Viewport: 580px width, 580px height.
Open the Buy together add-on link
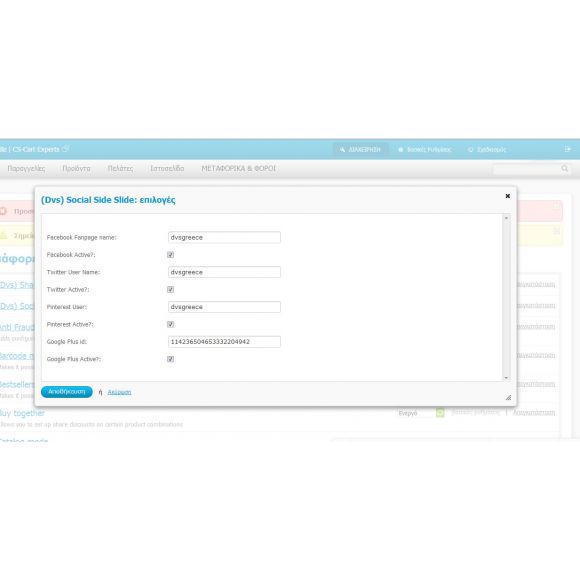tap(22, 413)
